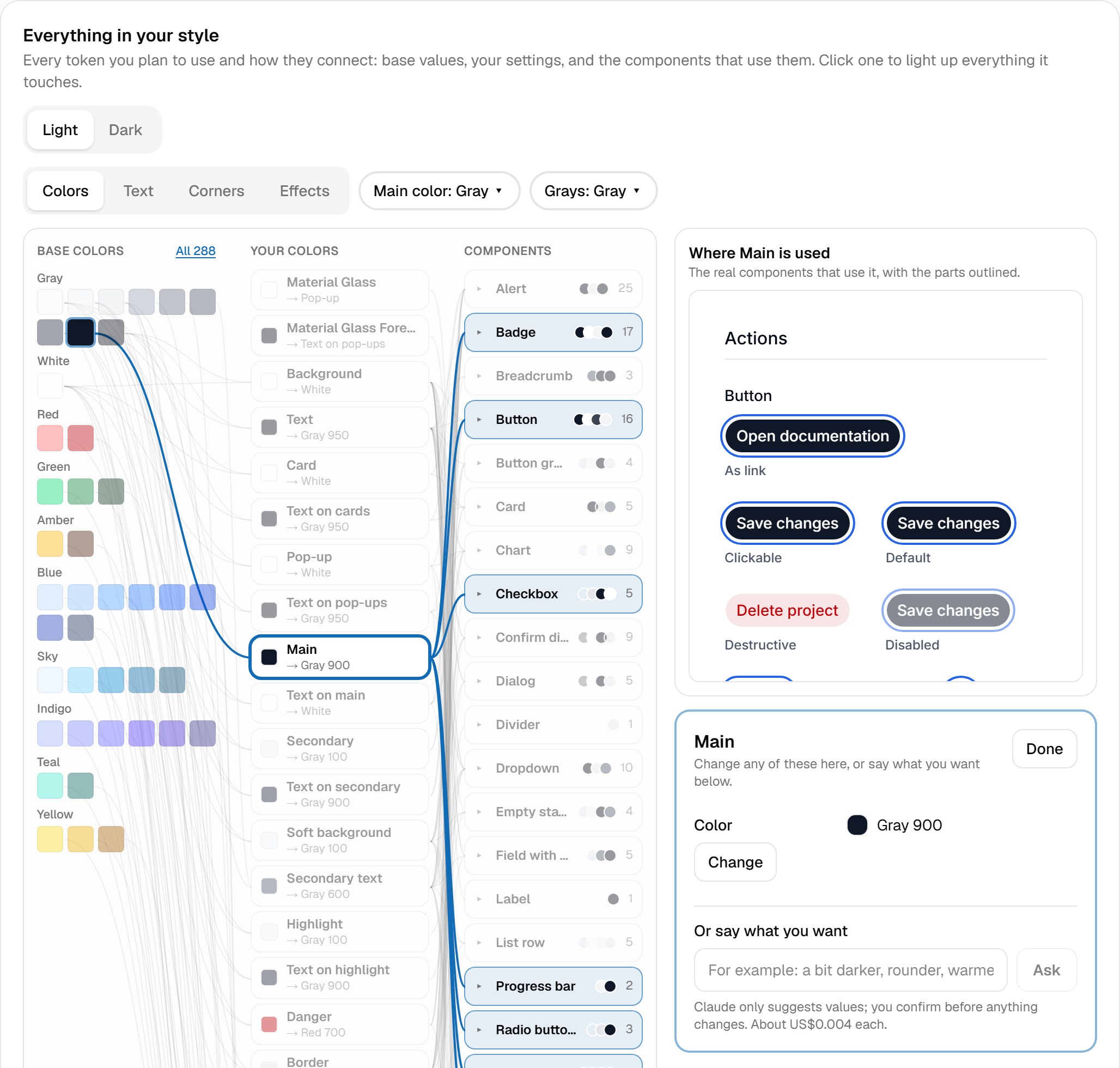The width and height of the screenshot is (1120, 1068).
Task: Pick the lighter Red base swatch
Action: 50,438
